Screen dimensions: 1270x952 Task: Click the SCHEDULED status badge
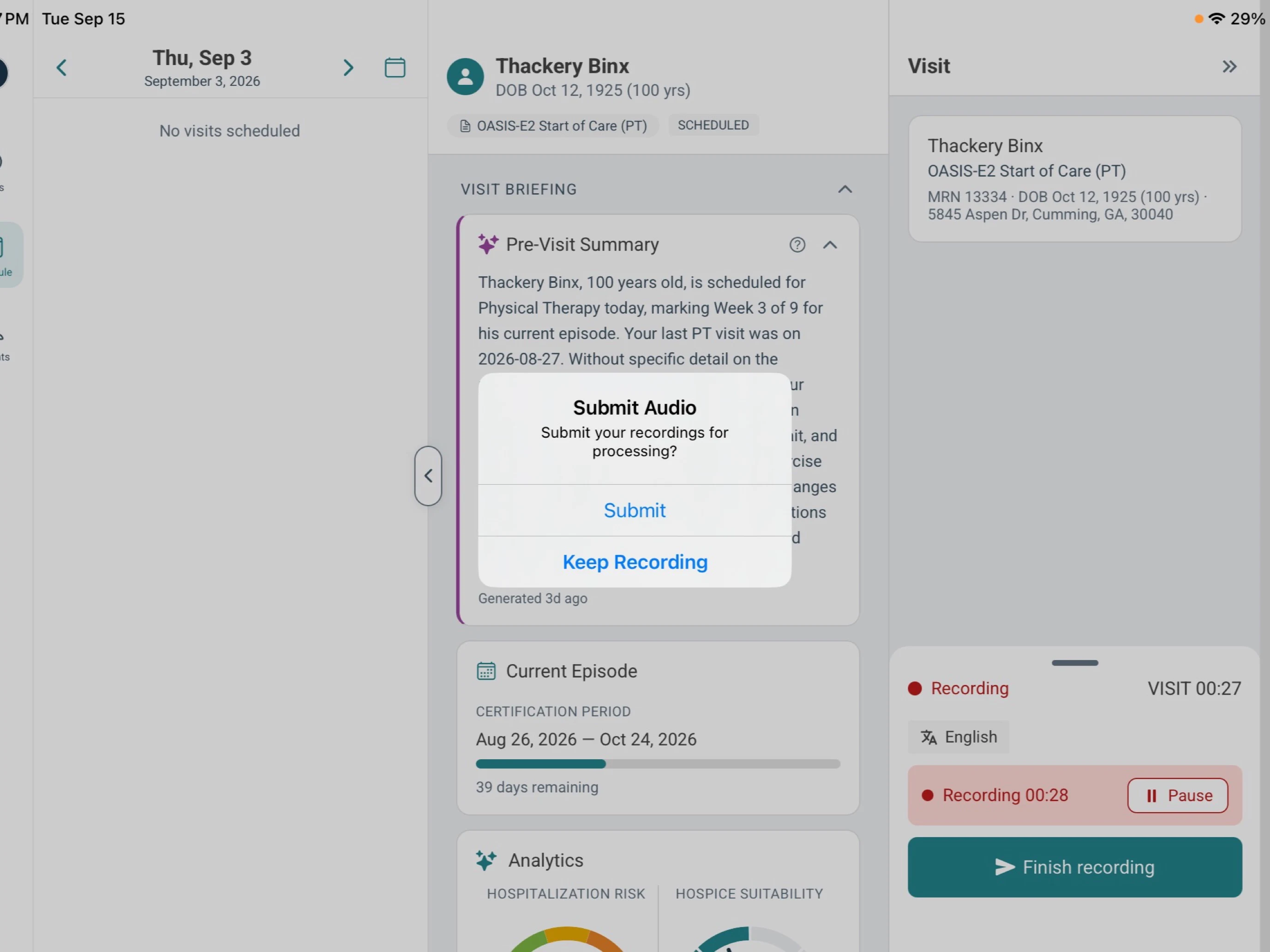coord(713,125)
